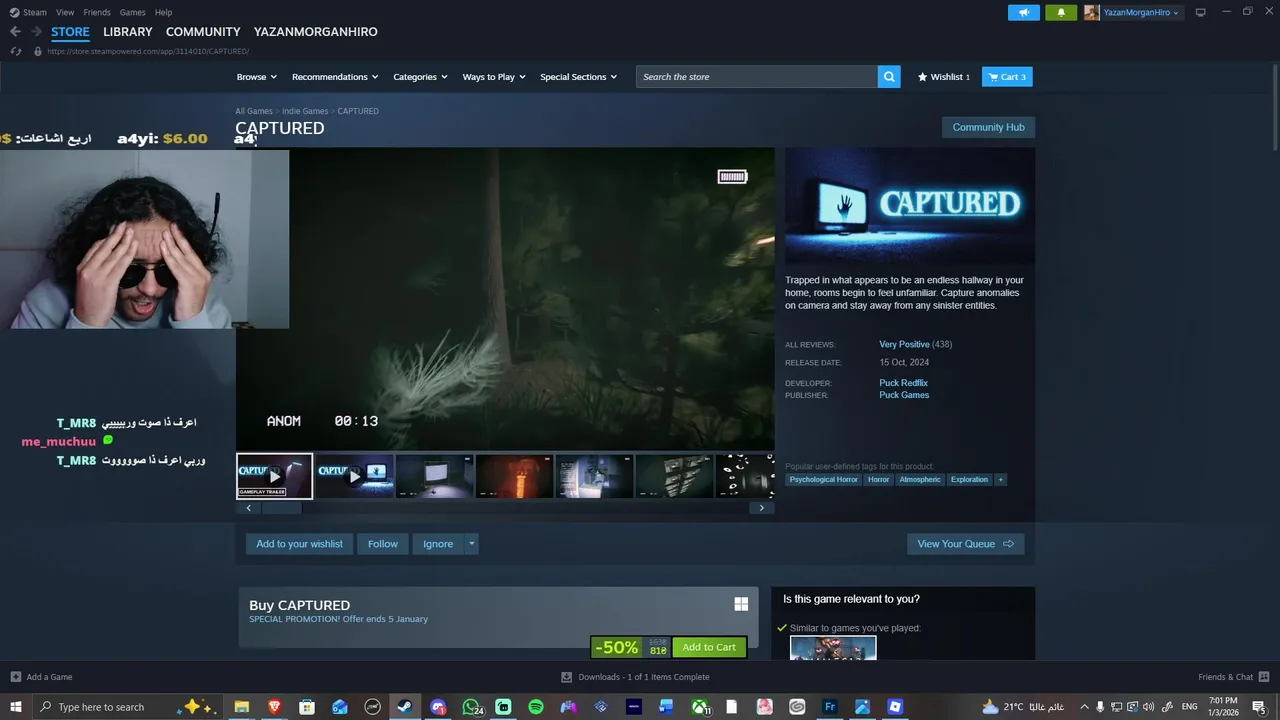
Task: Click the Indie Games breadcrumb
Action: (305, 111)
